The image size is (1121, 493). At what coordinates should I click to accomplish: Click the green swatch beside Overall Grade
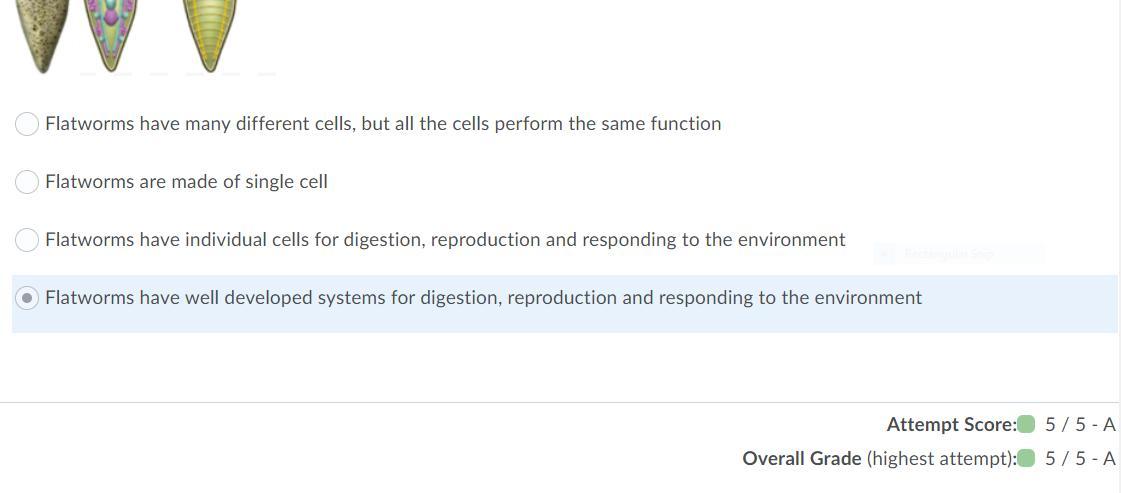[1025, 459]
